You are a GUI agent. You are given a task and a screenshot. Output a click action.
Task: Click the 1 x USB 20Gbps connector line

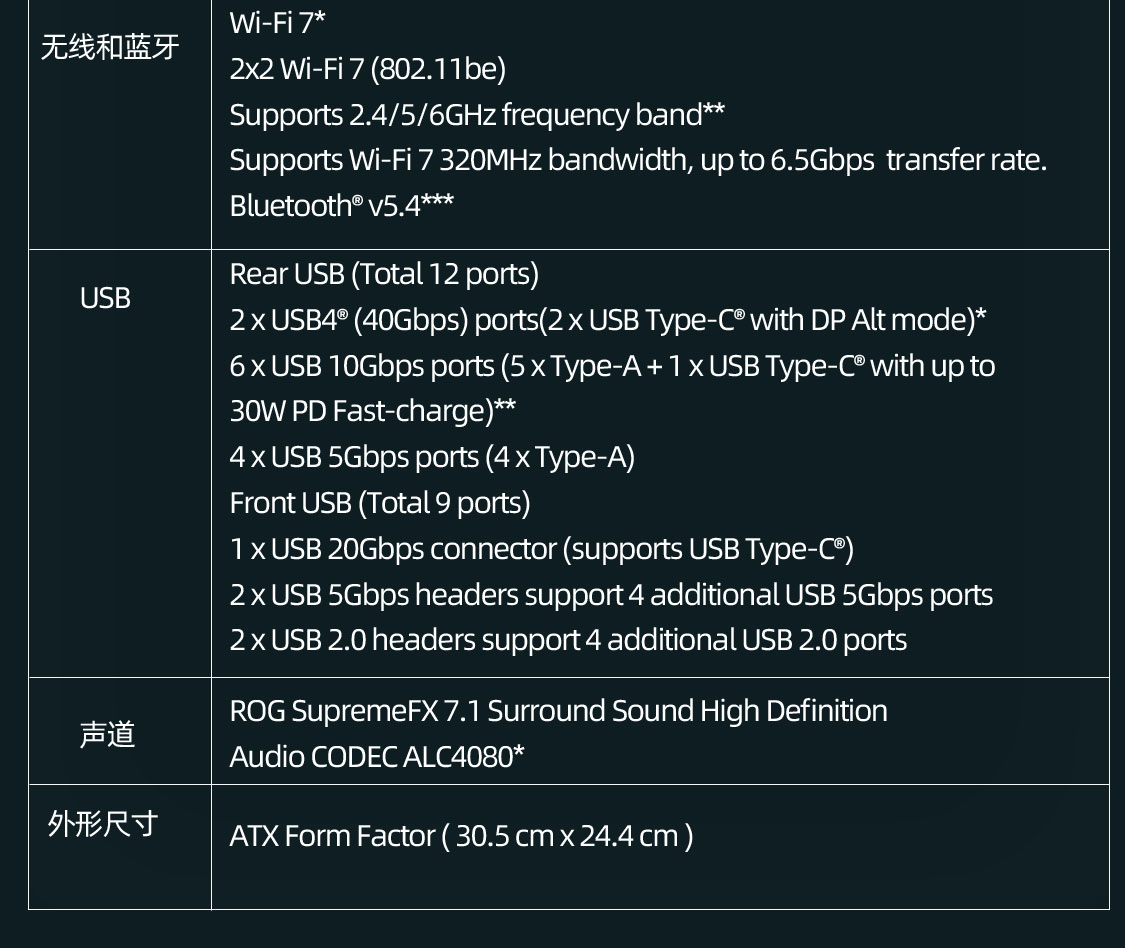coord(541,549)
